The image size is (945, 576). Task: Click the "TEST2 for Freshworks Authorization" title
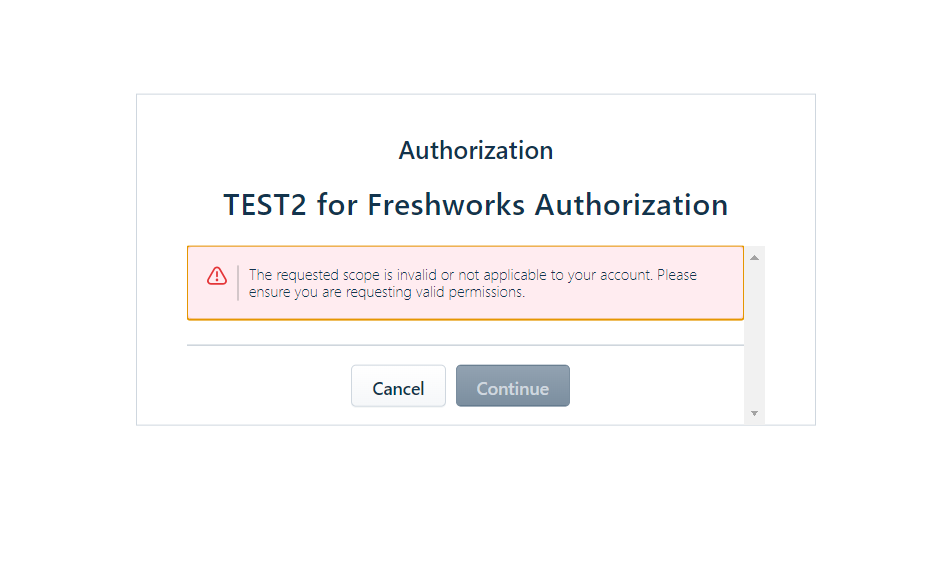coord(476,205)
